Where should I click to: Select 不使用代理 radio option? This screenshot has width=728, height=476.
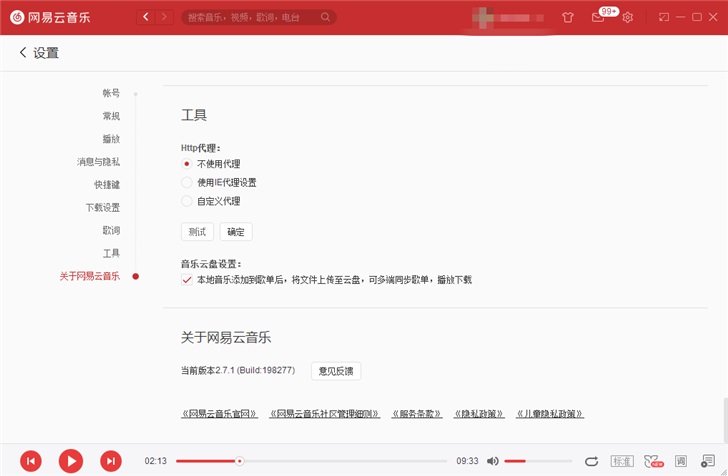186,163
